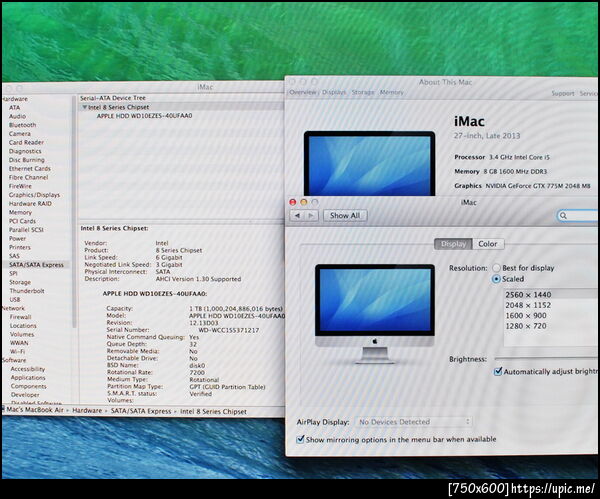The width and height of the screenshot is (600, 499).
Task: Select the Scaled resolution radio button
Action: [496, 279]
